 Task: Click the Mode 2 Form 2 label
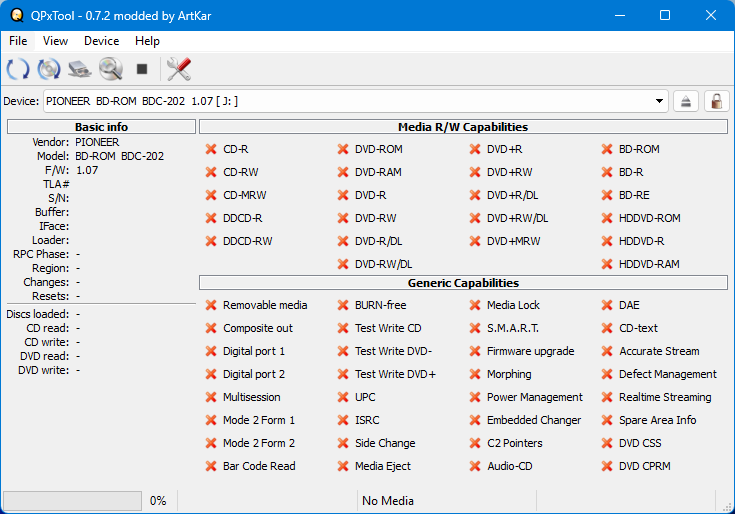tap(259, 443)
